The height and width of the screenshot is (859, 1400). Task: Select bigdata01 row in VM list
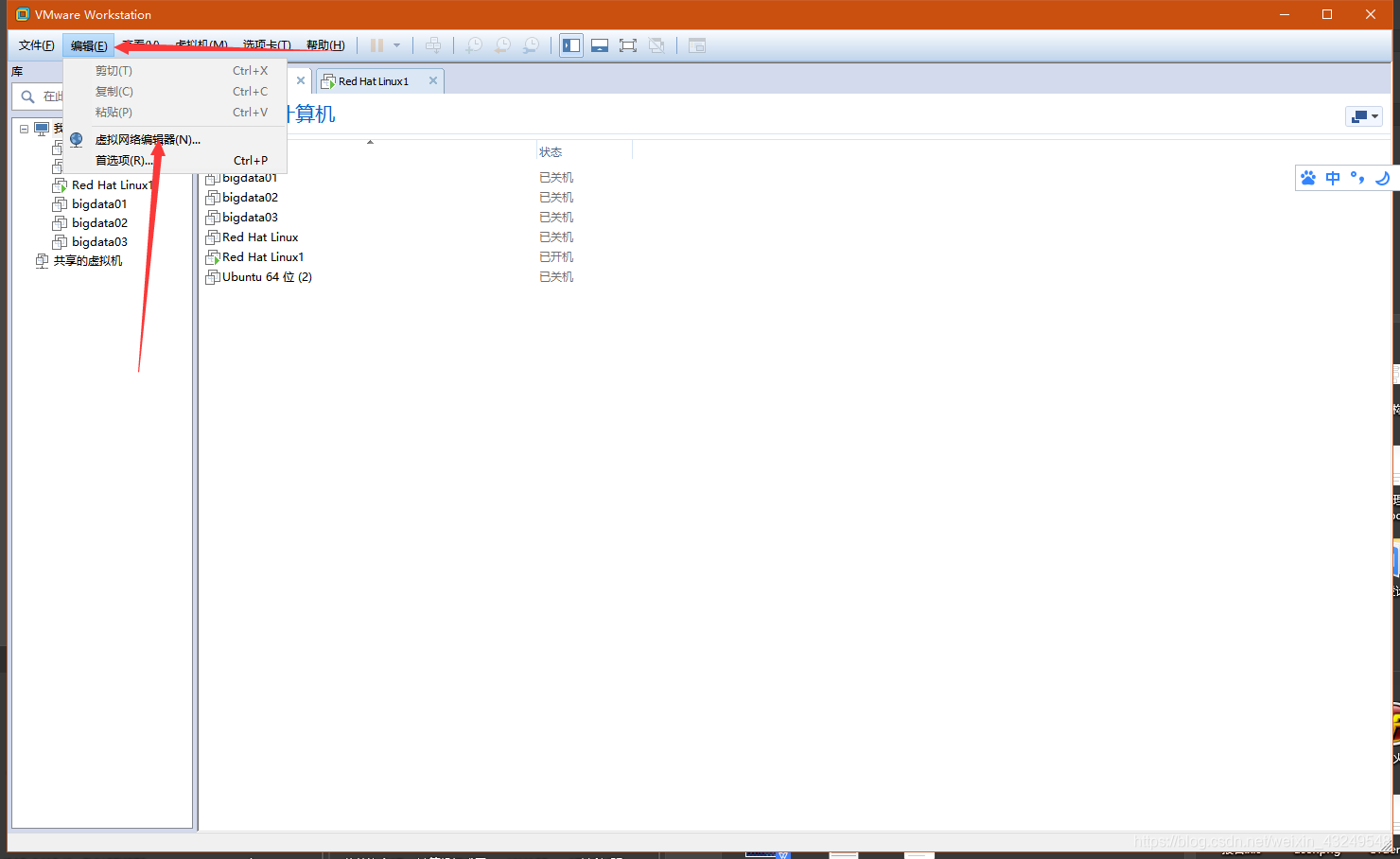tap(250, 178)
